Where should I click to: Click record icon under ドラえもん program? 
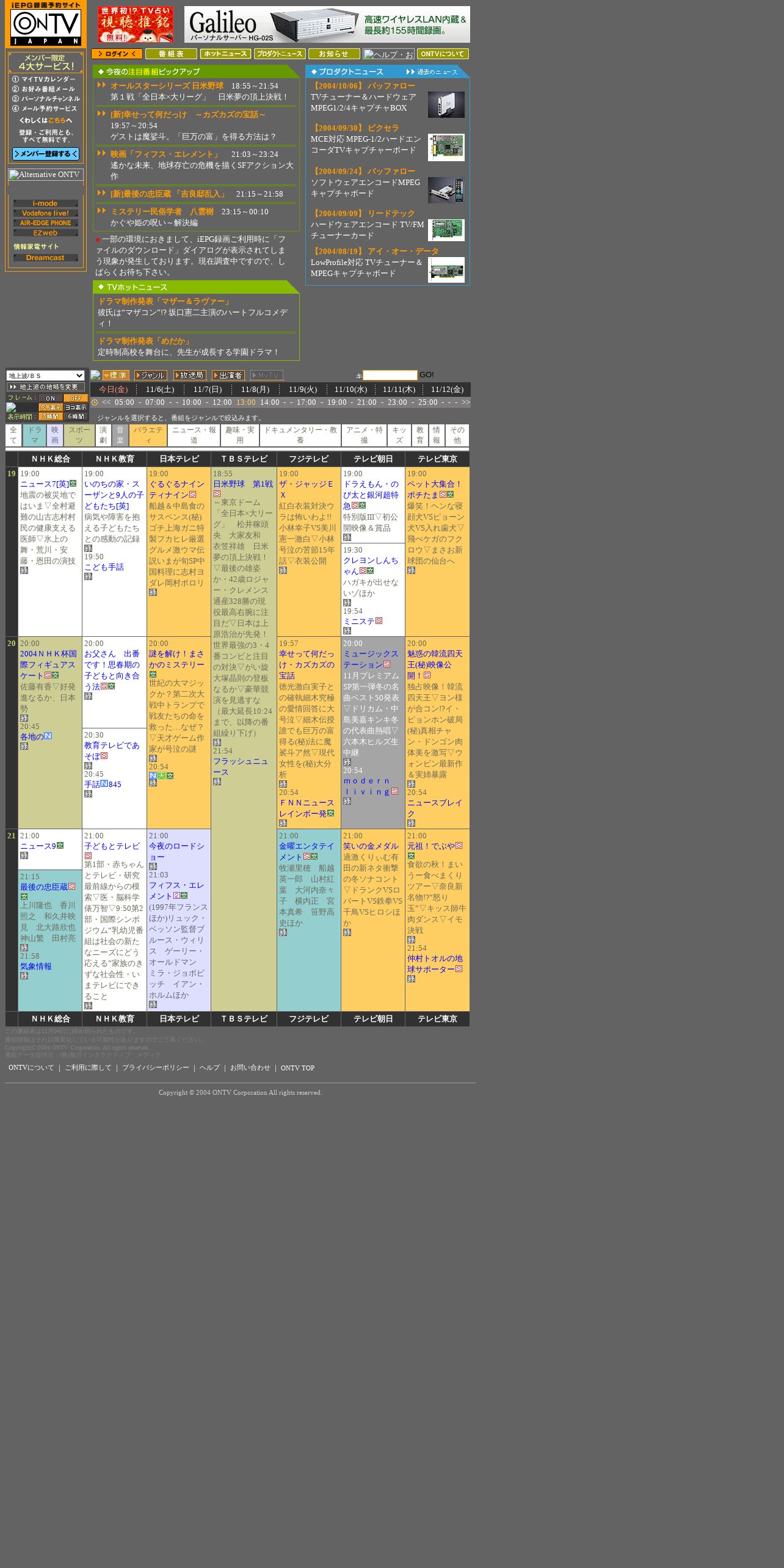tap(347, 537)
